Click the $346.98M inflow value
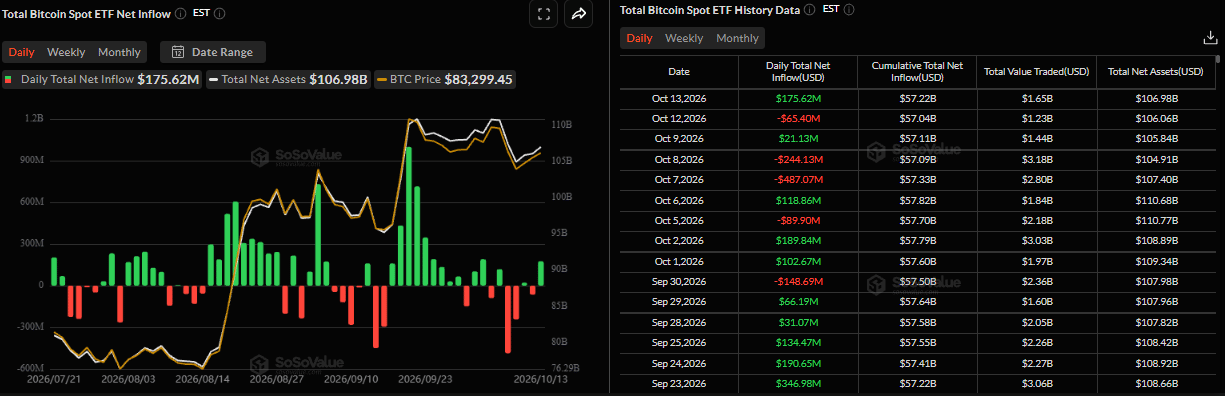The width and height of the screenshot is (1225, 396). pos(797,383)
